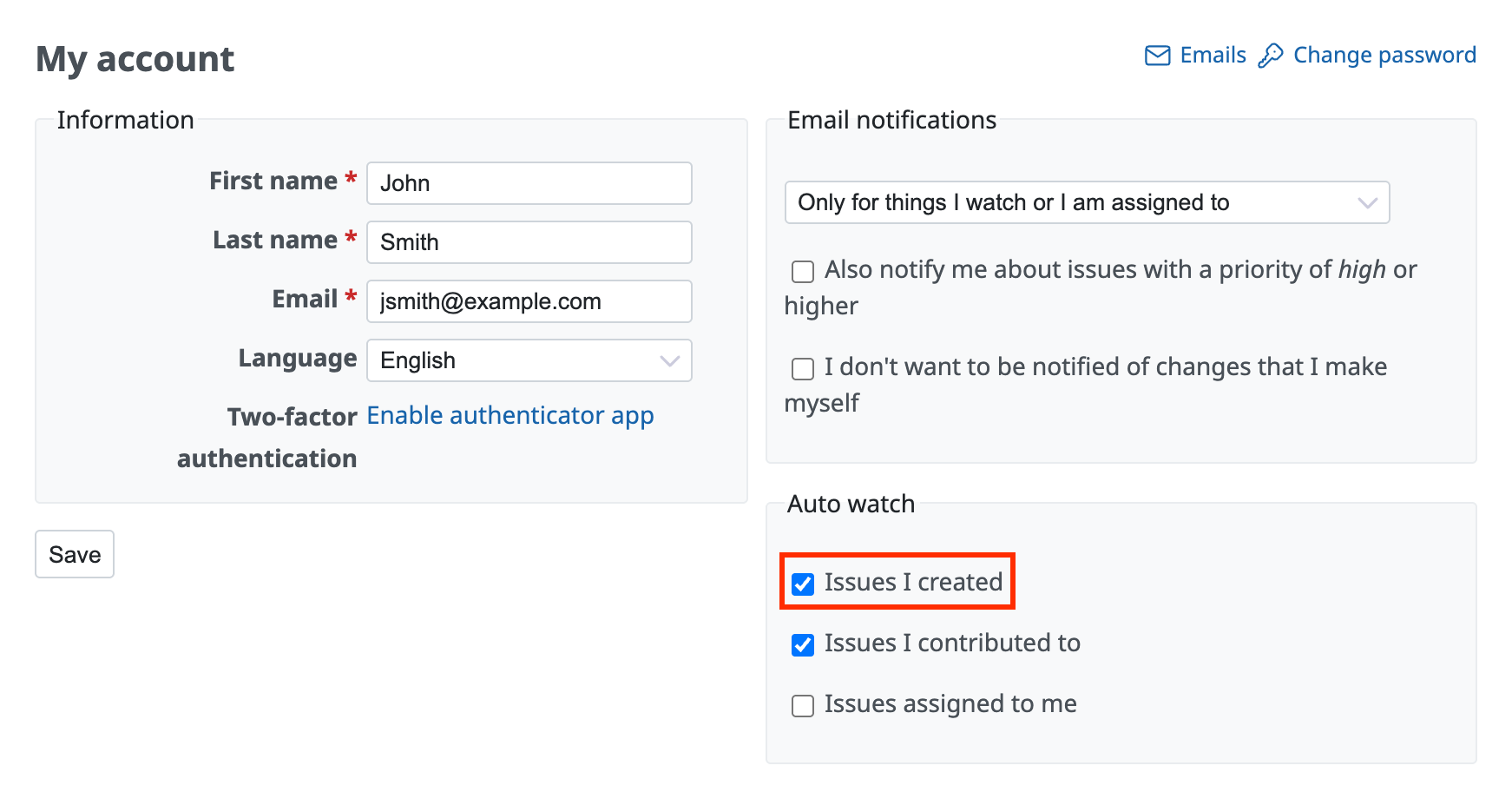This screenshot has height=792, width=1512.
Task: Click the My account heading
Action: coord(135,59)
